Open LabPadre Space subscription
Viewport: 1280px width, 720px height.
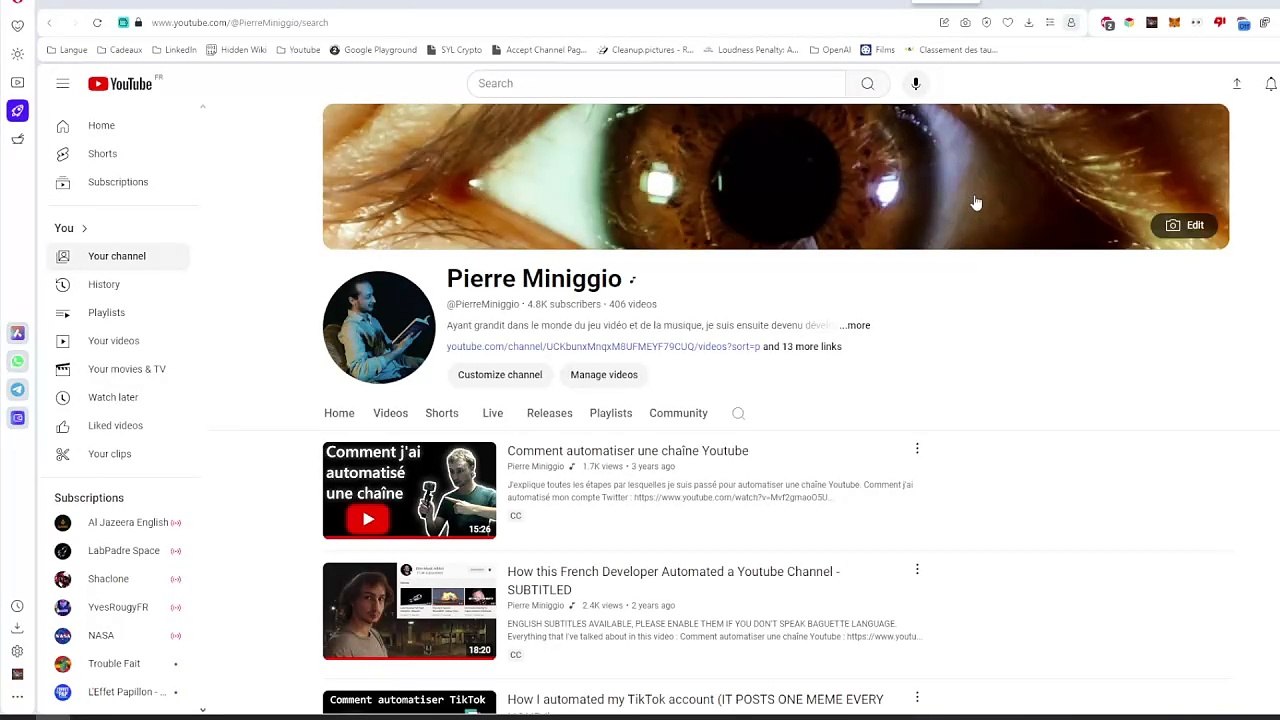tap(117, 551)
